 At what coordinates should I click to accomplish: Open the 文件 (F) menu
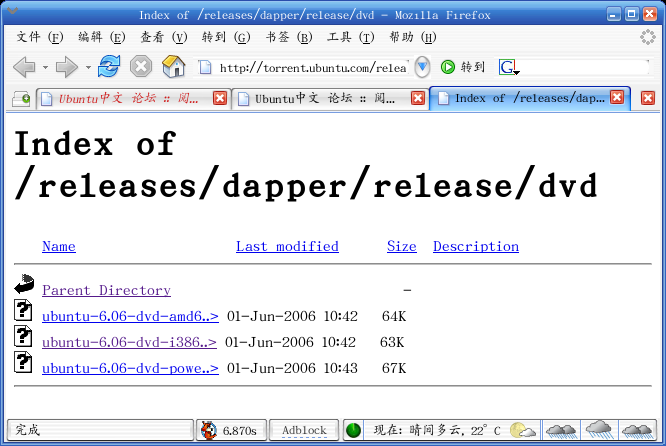pos(40,37)
